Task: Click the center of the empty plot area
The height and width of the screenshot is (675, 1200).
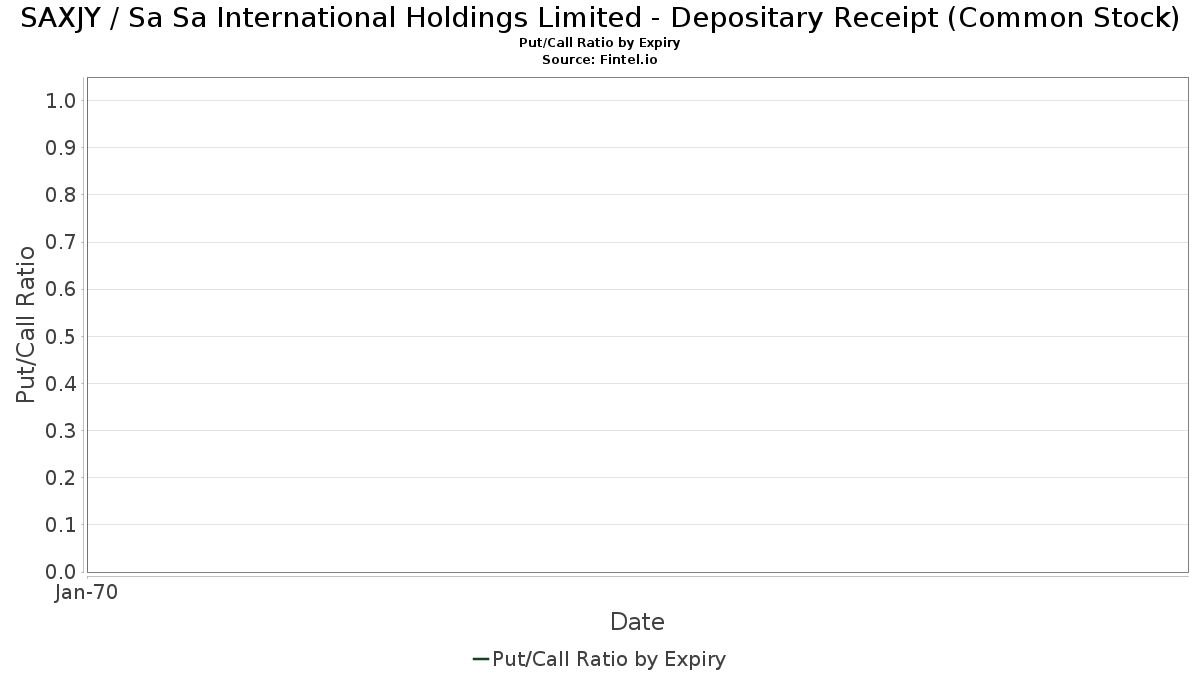Action: (637, 324)
